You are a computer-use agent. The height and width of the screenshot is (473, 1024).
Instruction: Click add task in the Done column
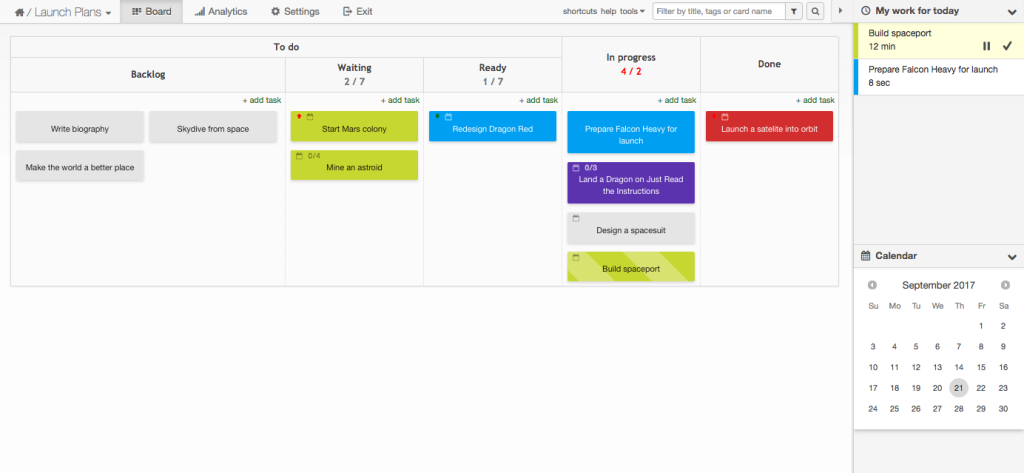[815, 100]
